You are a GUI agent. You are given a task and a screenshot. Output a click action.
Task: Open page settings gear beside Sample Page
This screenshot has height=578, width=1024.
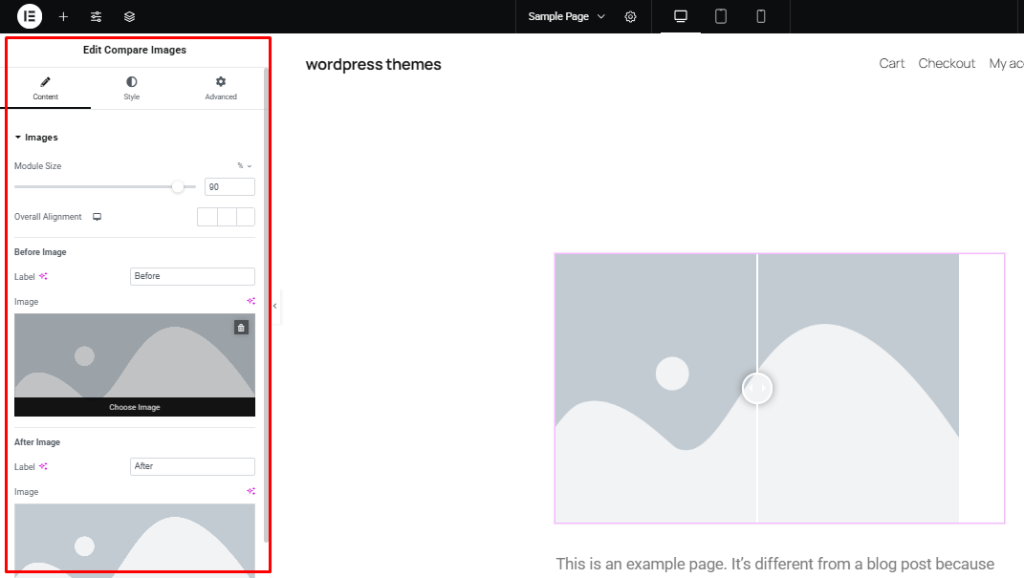tap(630, 17)
